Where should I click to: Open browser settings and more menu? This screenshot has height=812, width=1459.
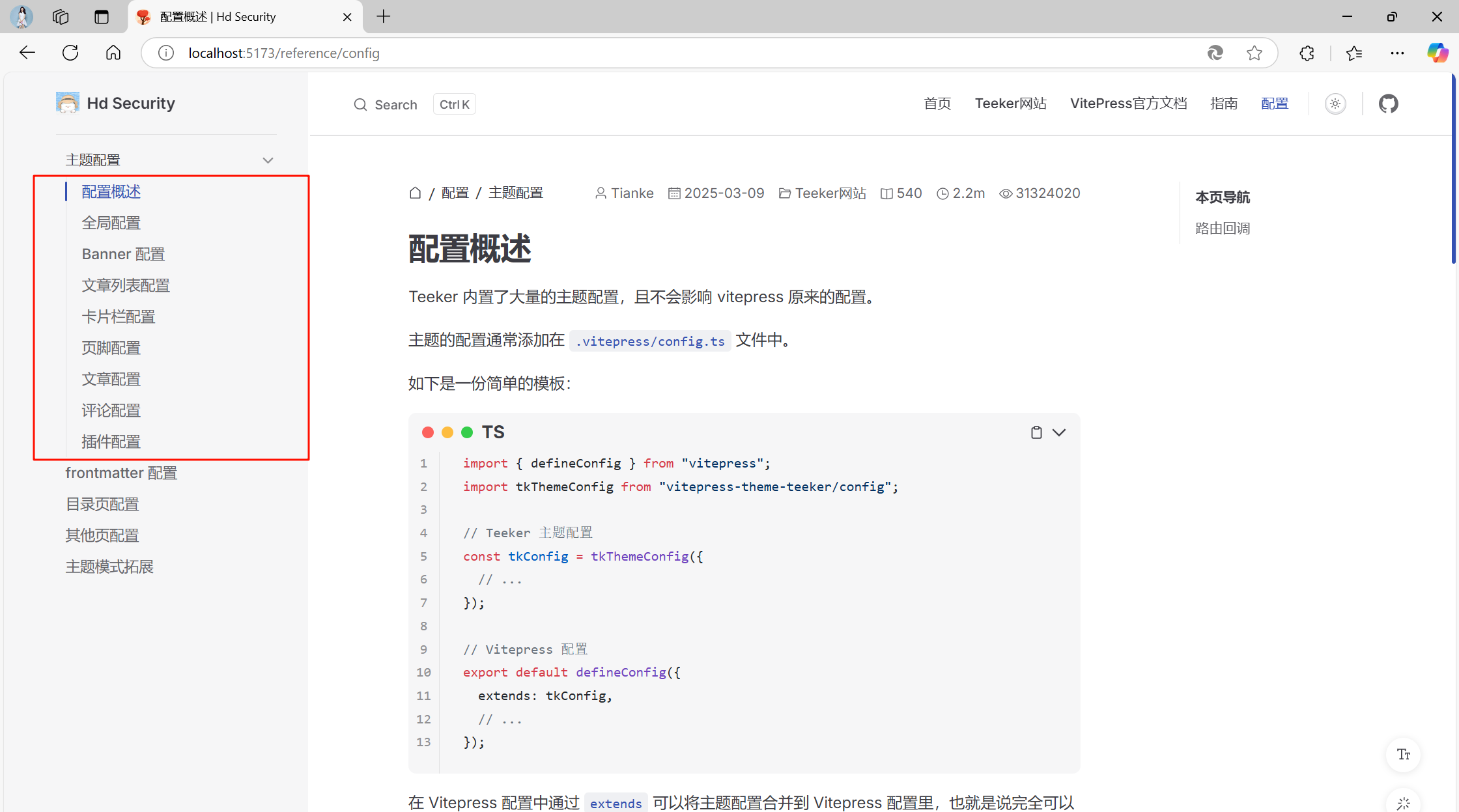1397,53
